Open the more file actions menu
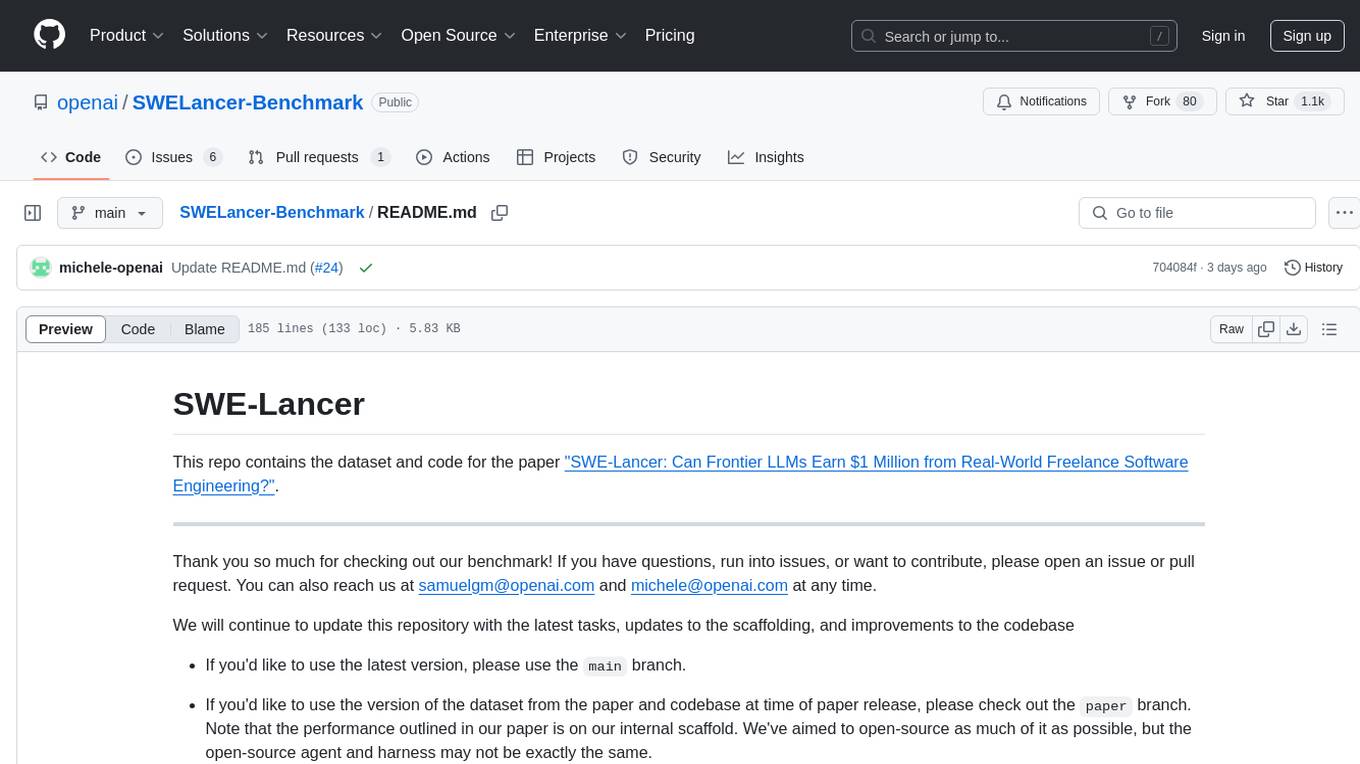Viewport: 1360px width, 764px height. pos(1344,213)
